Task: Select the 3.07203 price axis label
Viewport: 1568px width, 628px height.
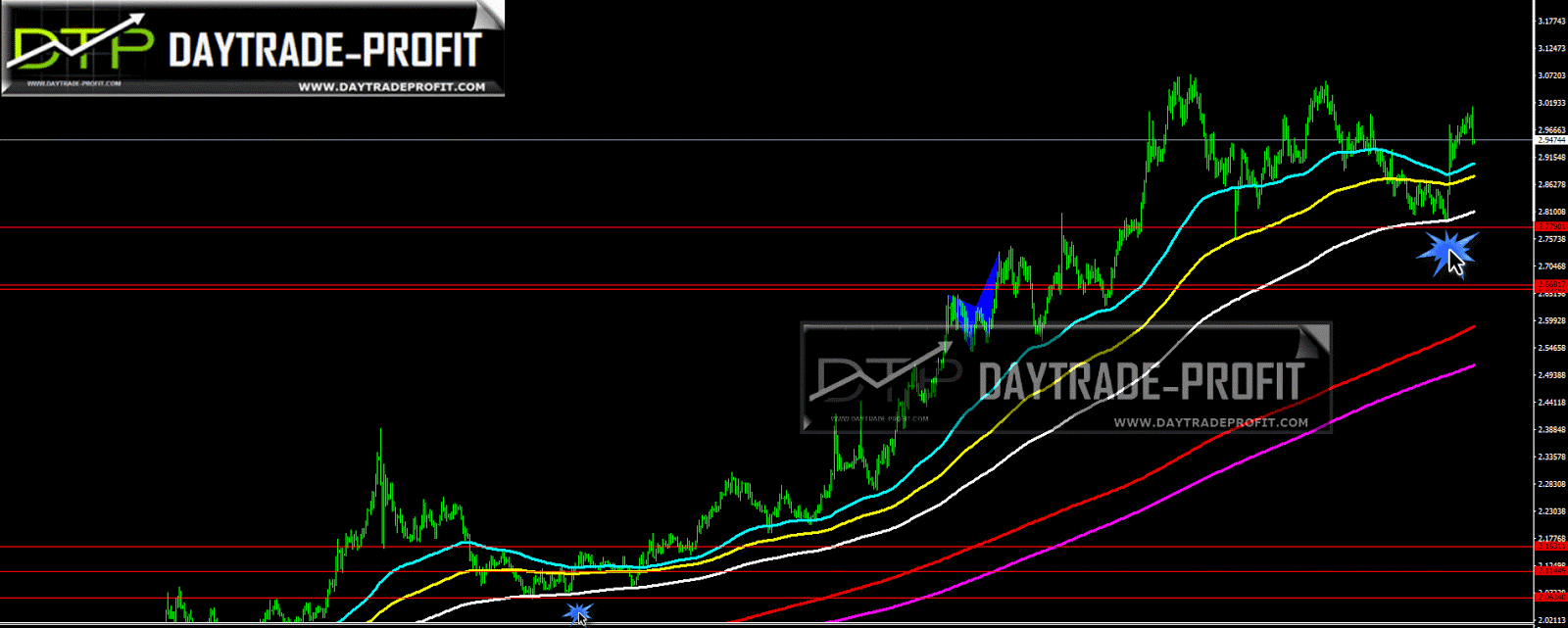Action: click(x=1551, y=75)
